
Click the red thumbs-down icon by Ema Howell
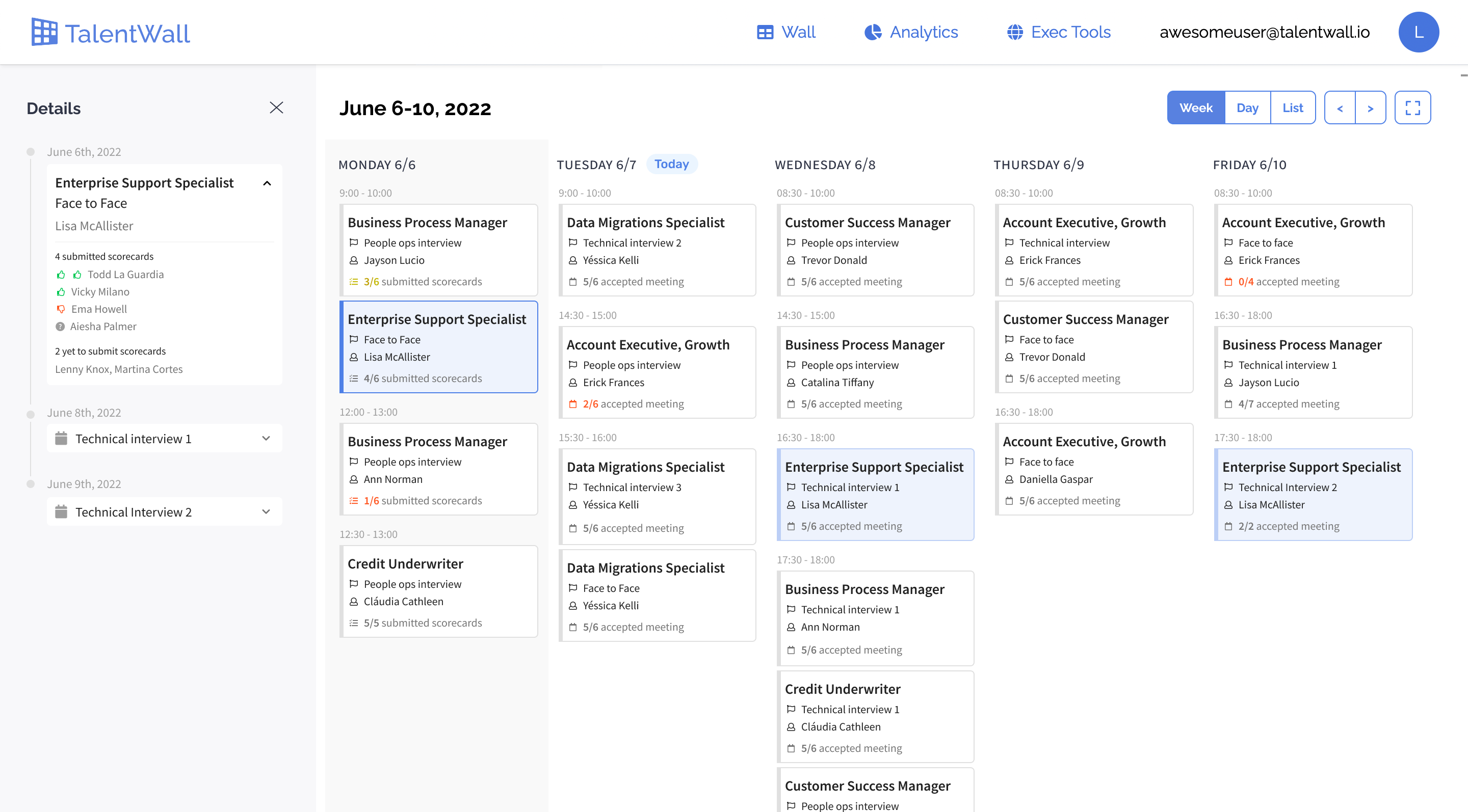[61, 309]
